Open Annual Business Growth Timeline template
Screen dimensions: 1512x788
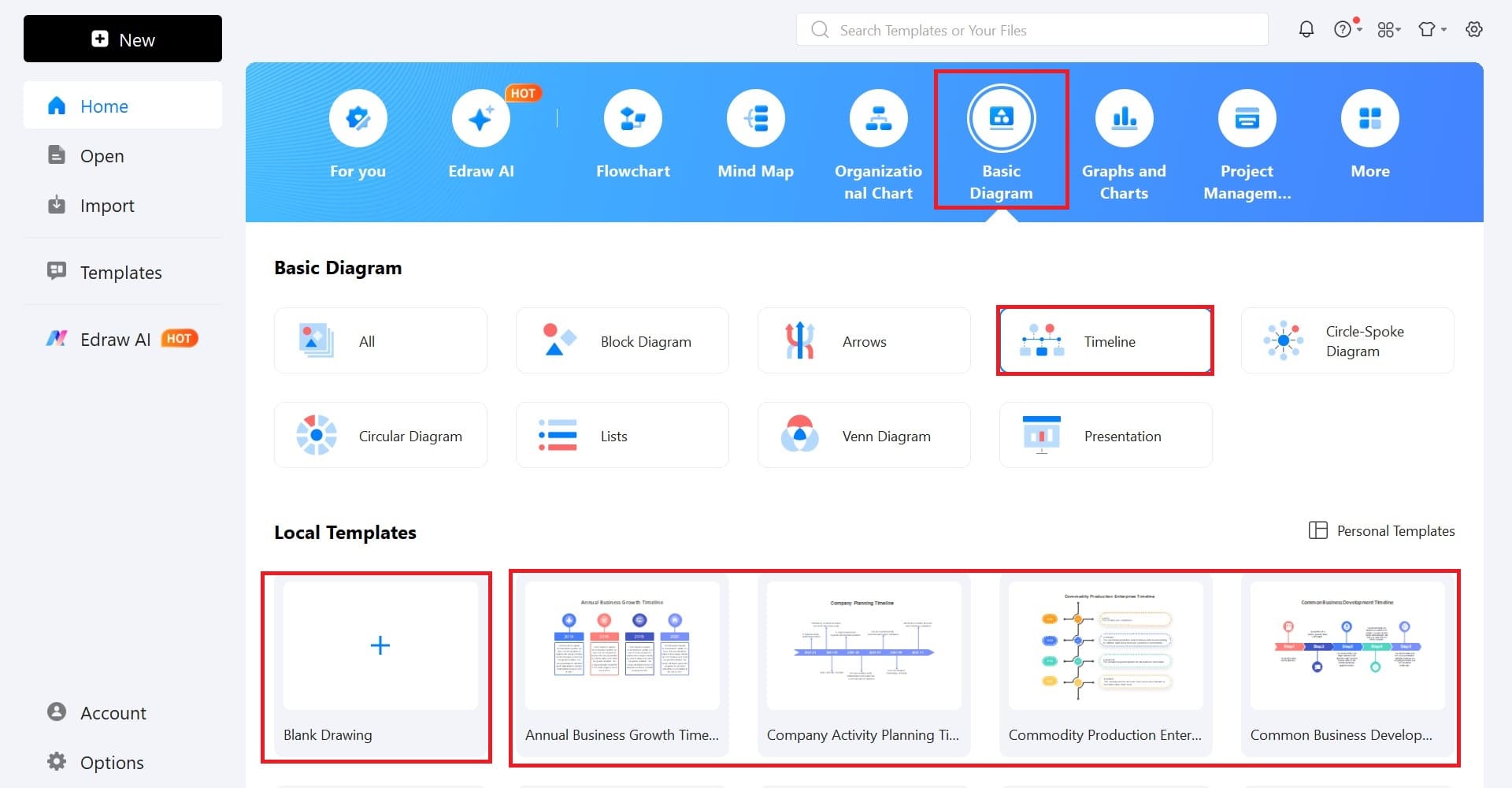tap(622, 666)
